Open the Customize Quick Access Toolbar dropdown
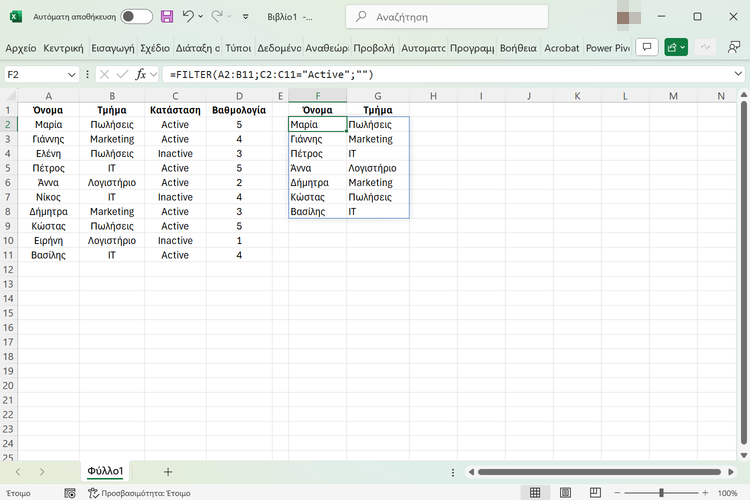This screenshot has width=750, height=500. [x=245, y=17]
